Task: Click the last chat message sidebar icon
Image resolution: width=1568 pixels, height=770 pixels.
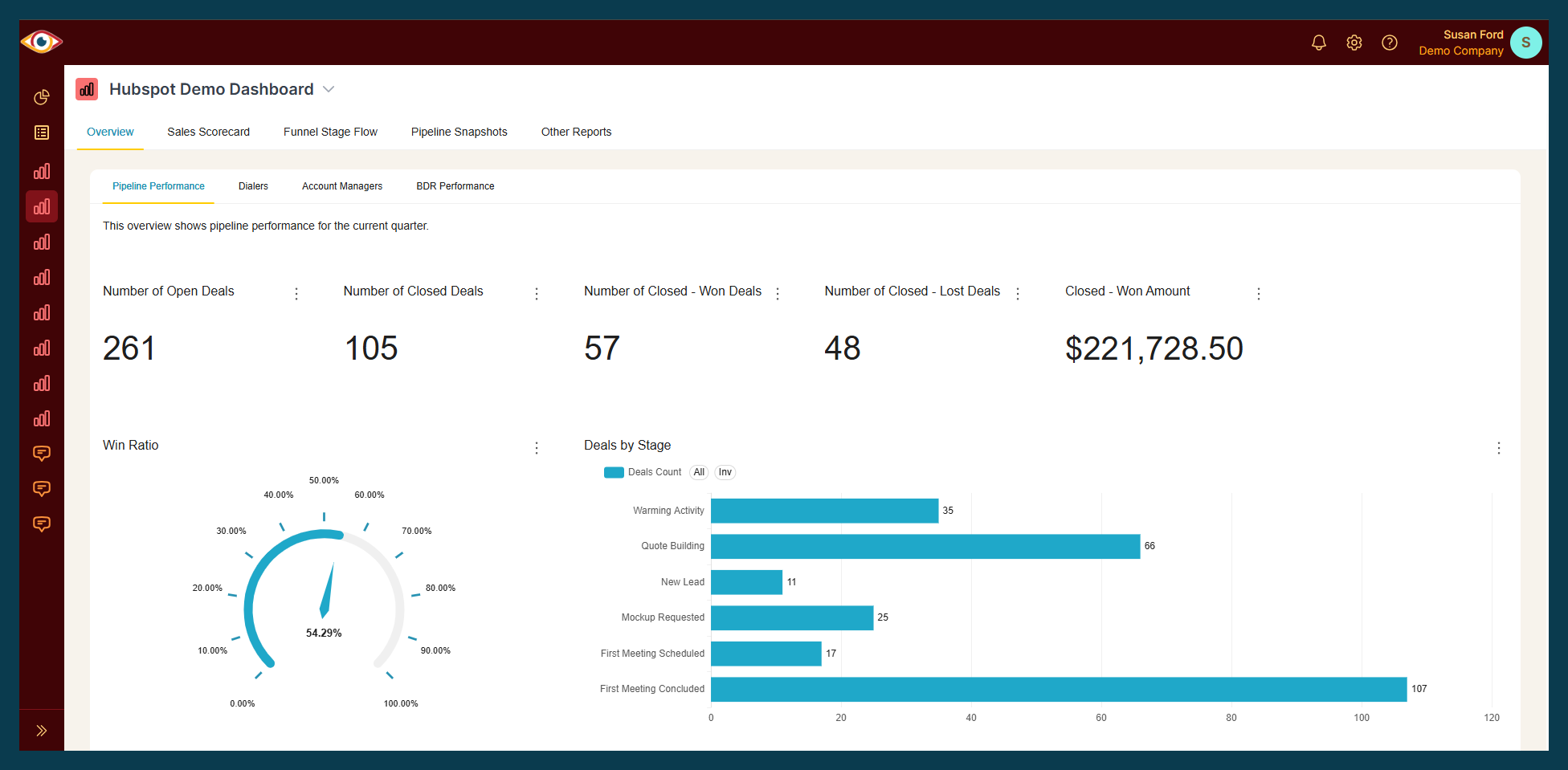Action: tap(42, 524)
